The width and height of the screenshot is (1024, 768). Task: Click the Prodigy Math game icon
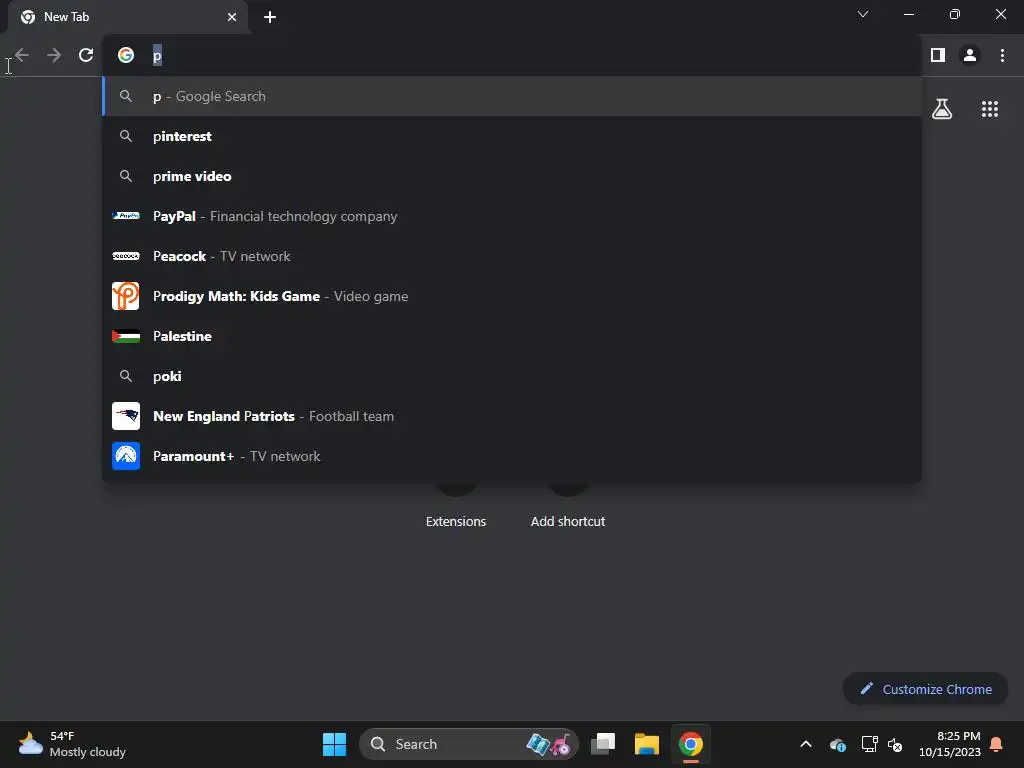pos(126,296)
